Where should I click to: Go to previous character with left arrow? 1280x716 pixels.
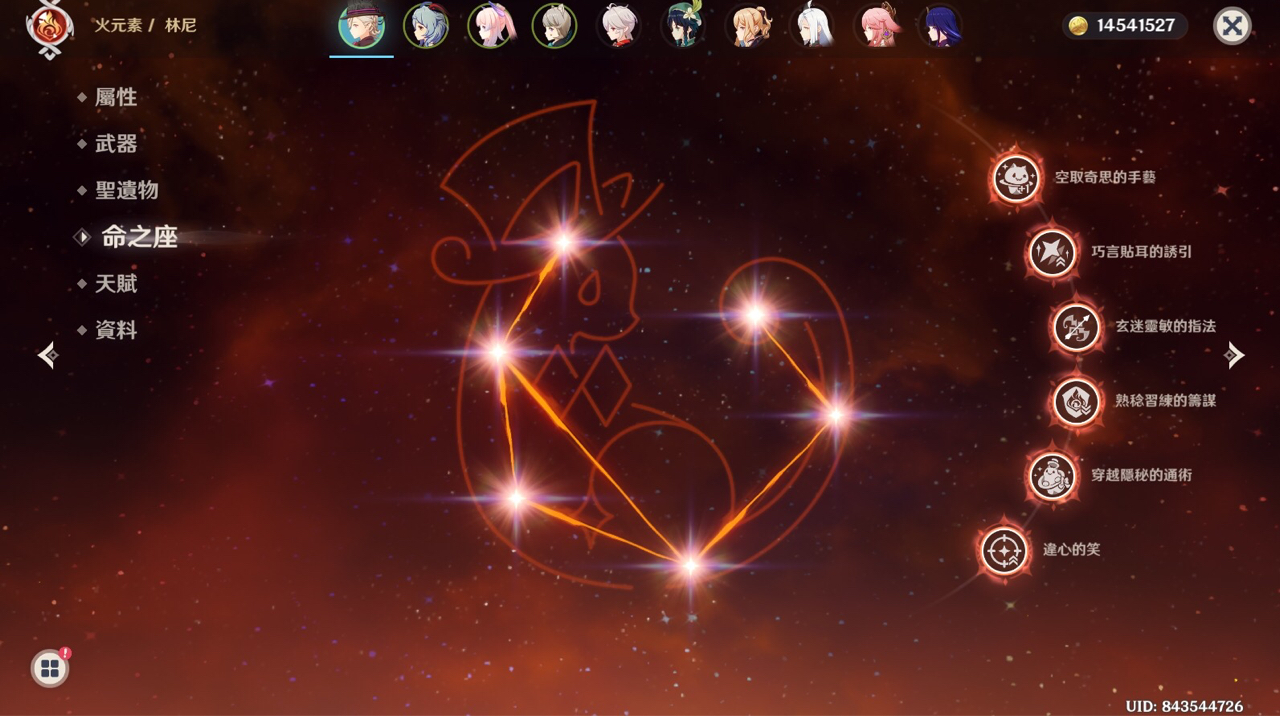[x=47, y=355]
